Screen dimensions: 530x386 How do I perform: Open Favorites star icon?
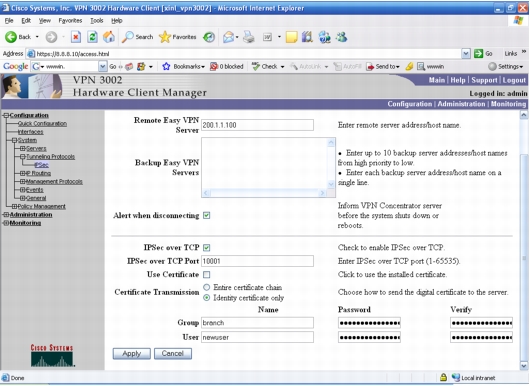[165, 37]
